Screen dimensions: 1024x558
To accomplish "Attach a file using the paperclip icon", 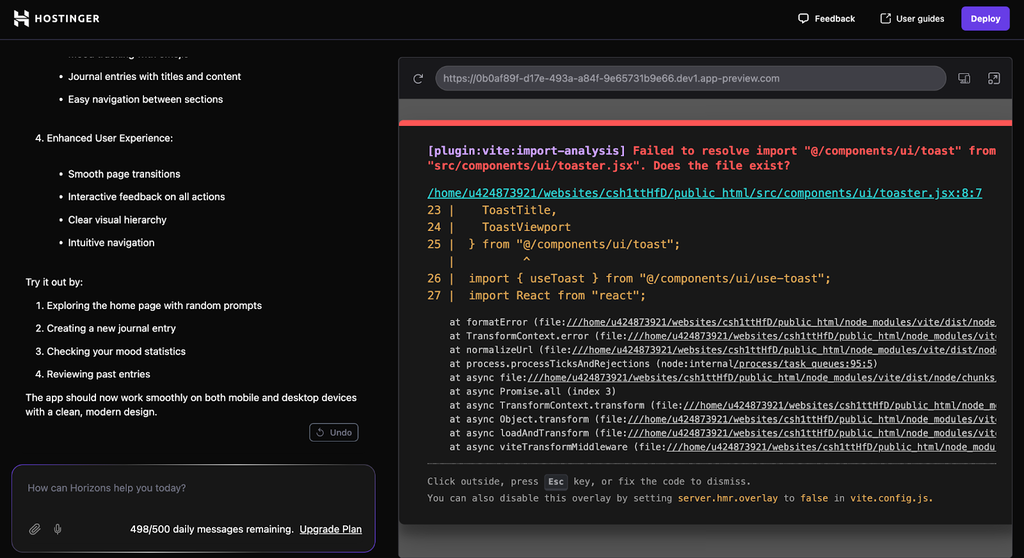I will click(x=35, y=529).
